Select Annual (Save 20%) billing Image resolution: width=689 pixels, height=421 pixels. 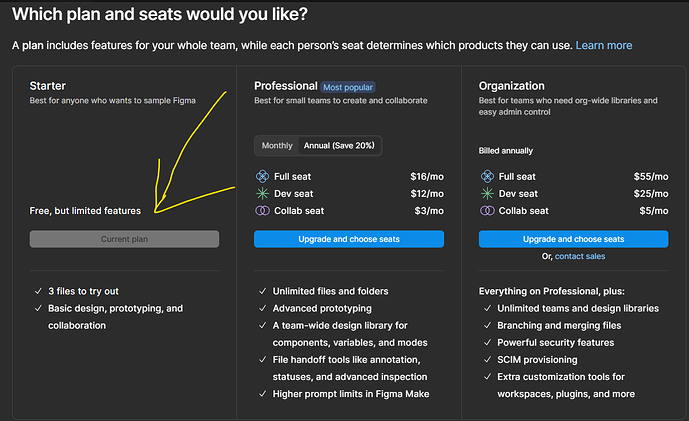(339, 145)
